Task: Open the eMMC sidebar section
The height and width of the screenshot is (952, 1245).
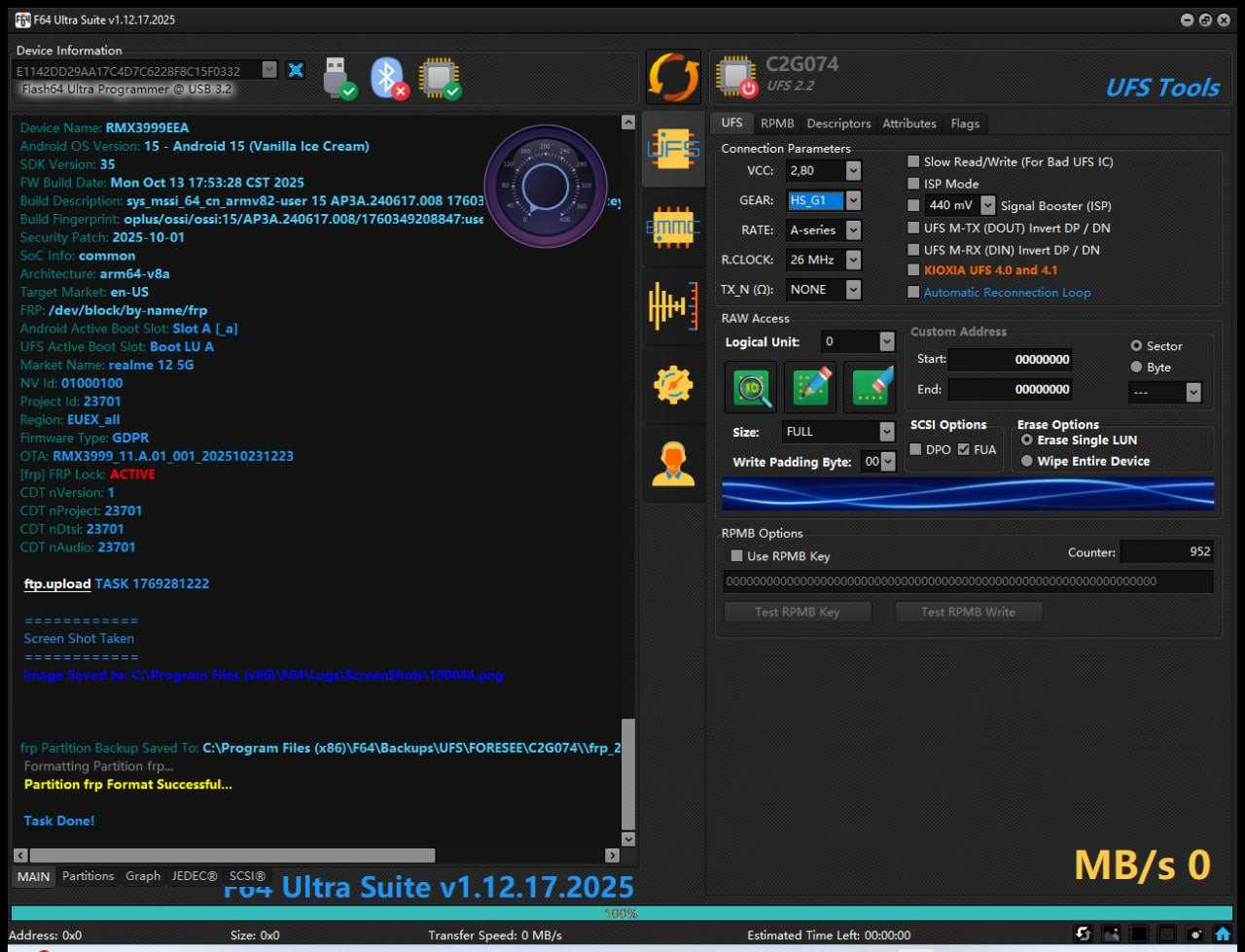Action: tap(673, 228)
